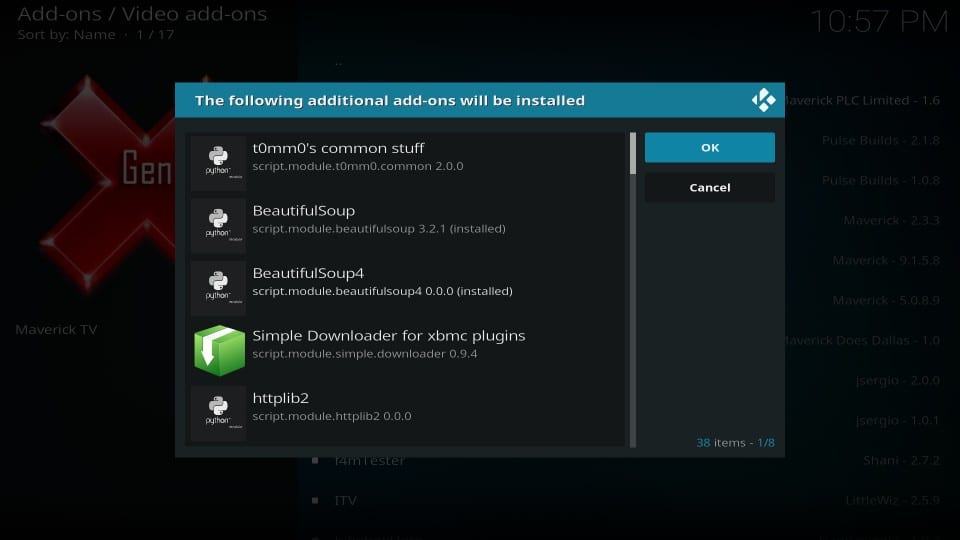
Task: Click Maverick - 9.1.5.8 in background list
Action: point(886,260)
